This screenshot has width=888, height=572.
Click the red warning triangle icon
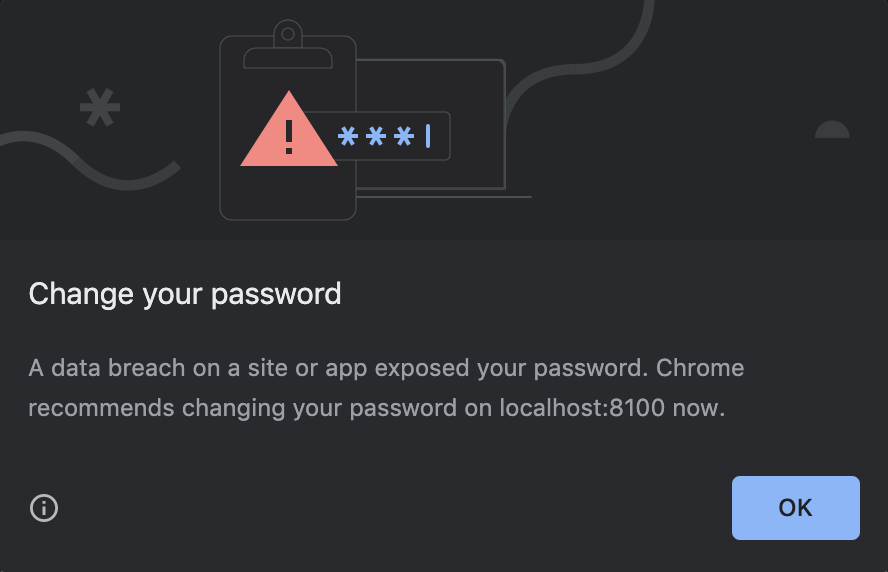point(289,129)
